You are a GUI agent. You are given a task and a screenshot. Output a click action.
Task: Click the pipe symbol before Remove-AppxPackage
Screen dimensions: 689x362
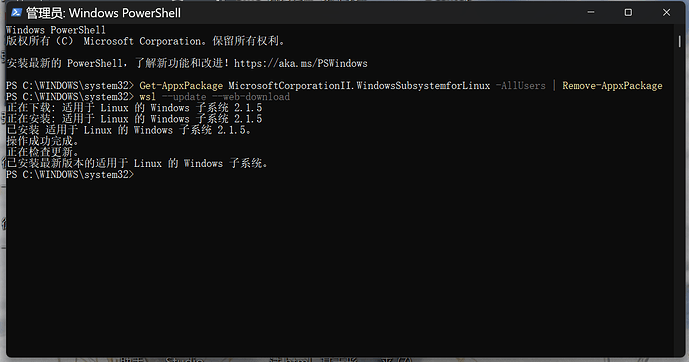[x=554, y=86]
